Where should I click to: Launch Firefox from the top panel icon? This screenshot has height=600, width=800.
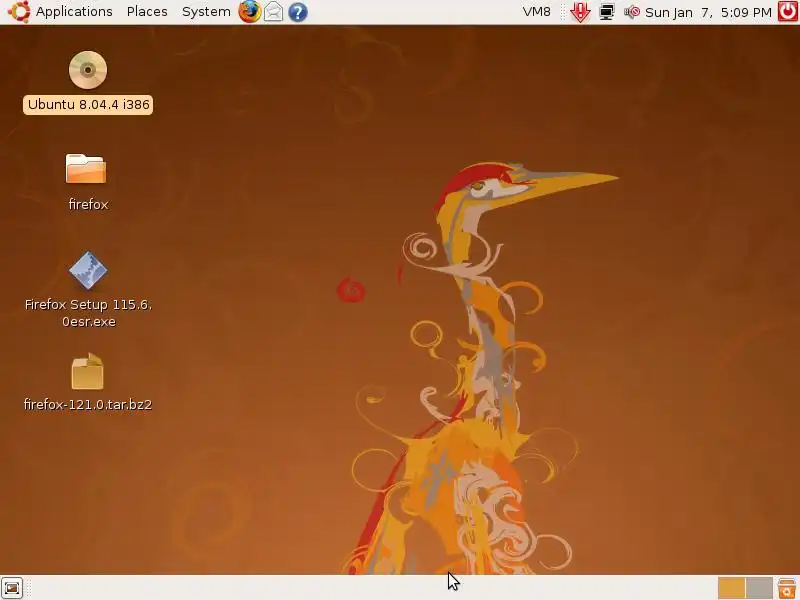[x=249, y=11]
